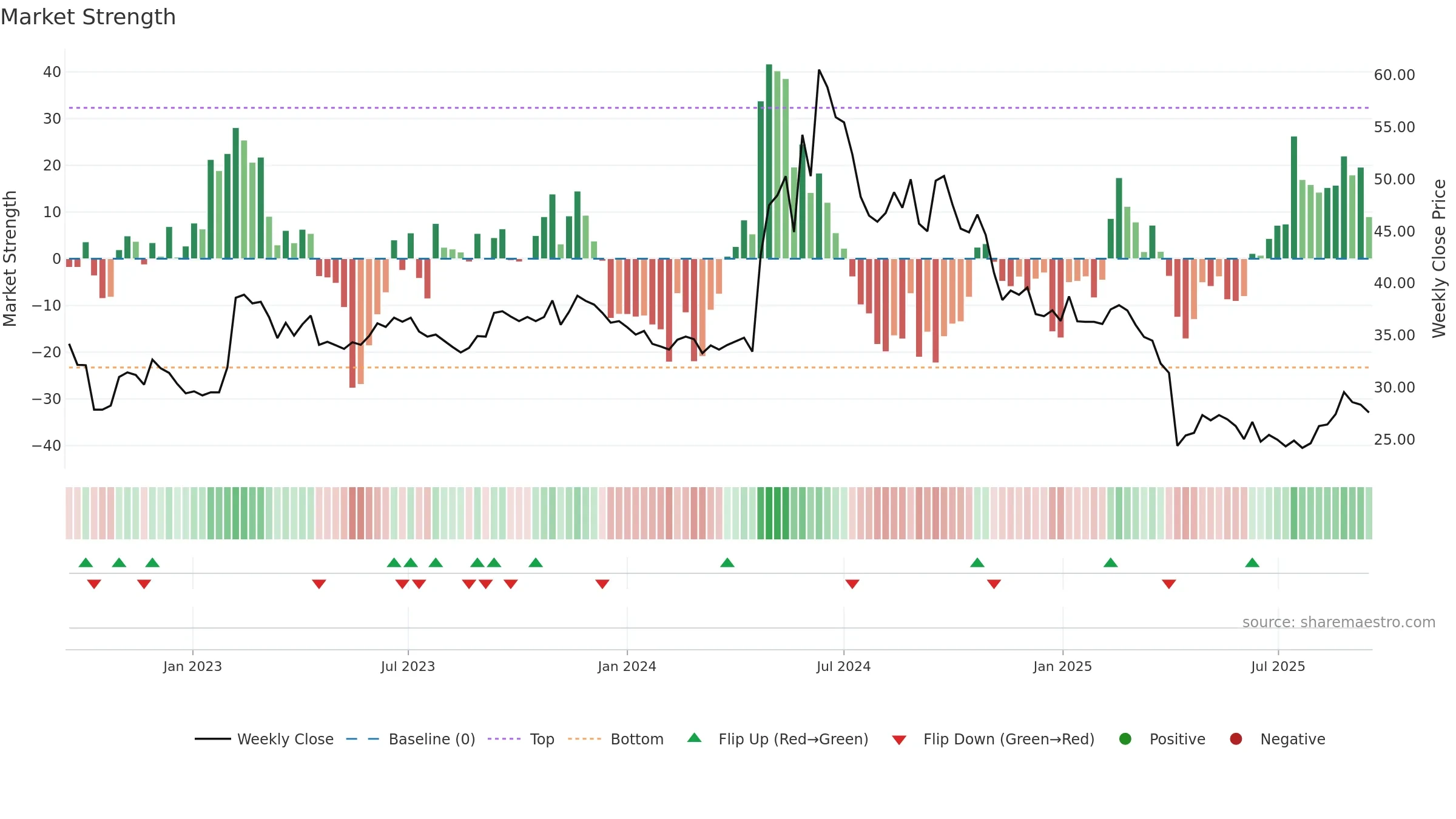Click the only flip-up marker between Jan and Jul 2024
1456x819 pixels.
click(727, 562)
